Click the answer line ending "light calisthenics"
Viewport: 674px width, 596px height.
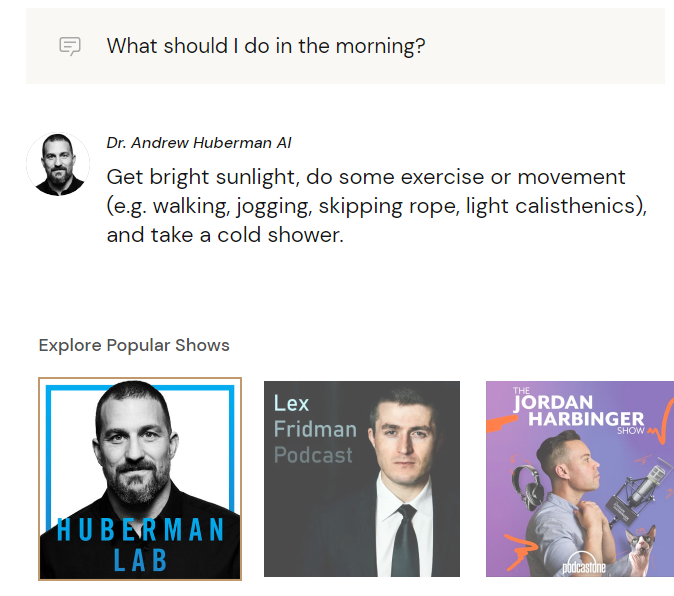(376, 207)
